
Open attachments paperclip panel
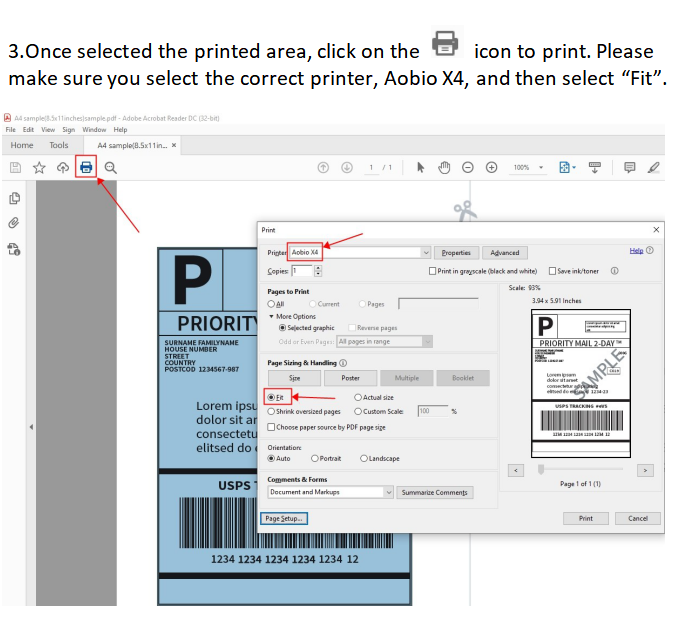[x=14, y=223]
